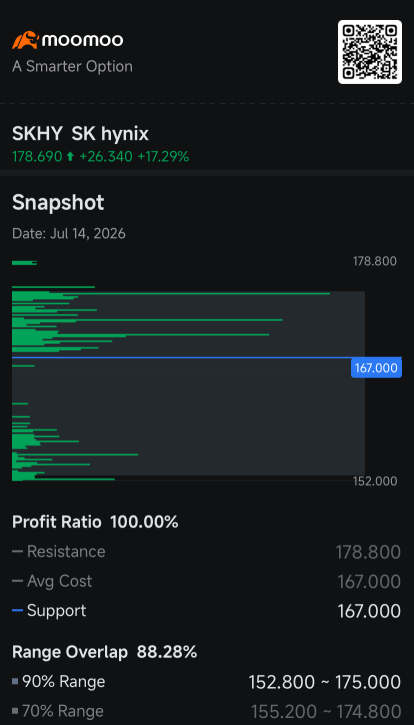Click the blue Support legend dash icon
414x725 pixels.
click(x=17, y=611)
